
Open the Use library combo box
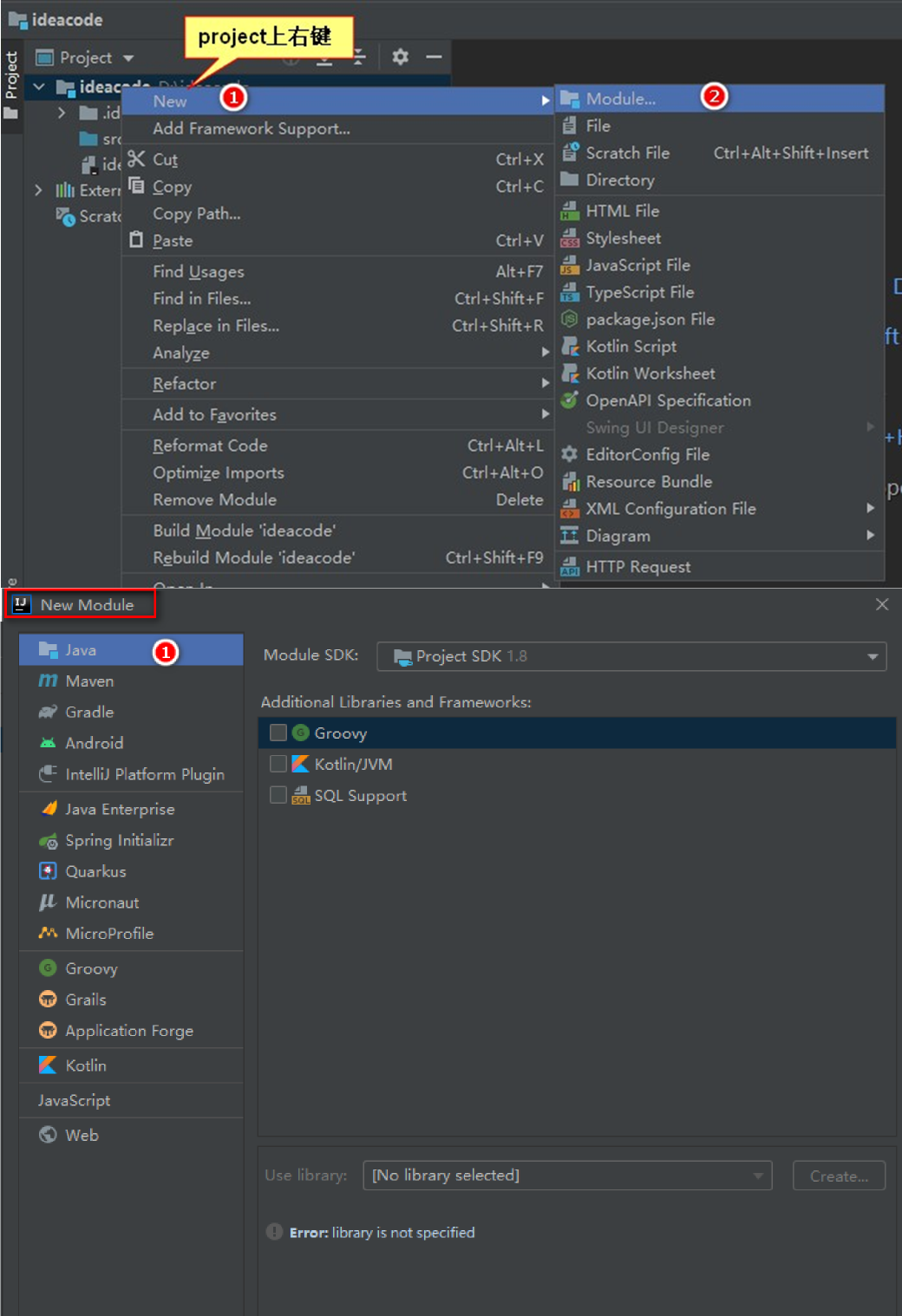click(567, 1176)
